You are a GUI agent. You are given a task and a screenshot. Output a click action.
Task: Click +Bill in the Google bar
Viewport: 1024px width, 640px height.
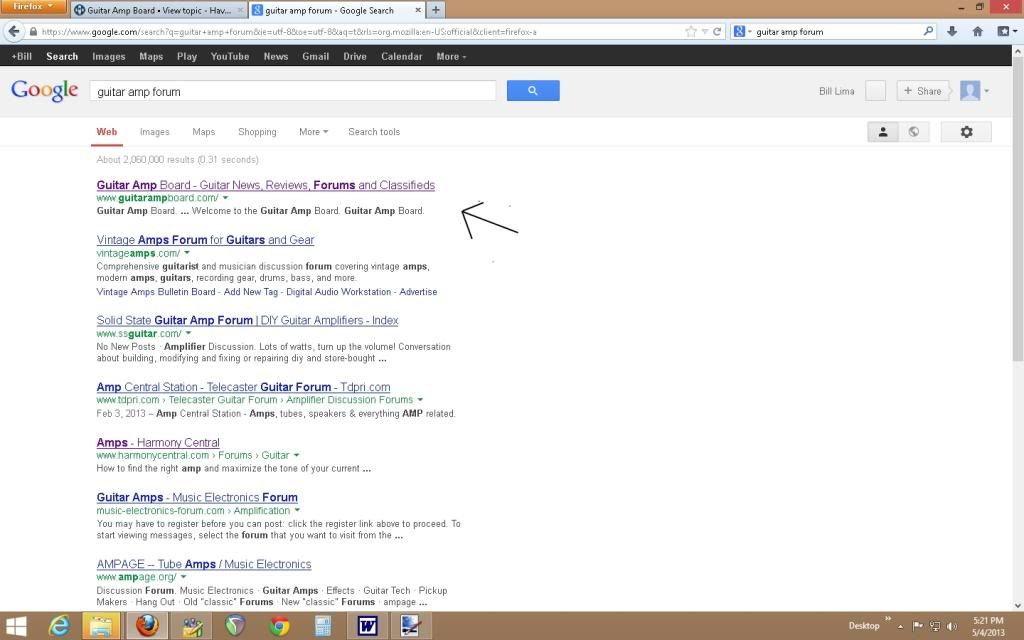coord(22,56)
